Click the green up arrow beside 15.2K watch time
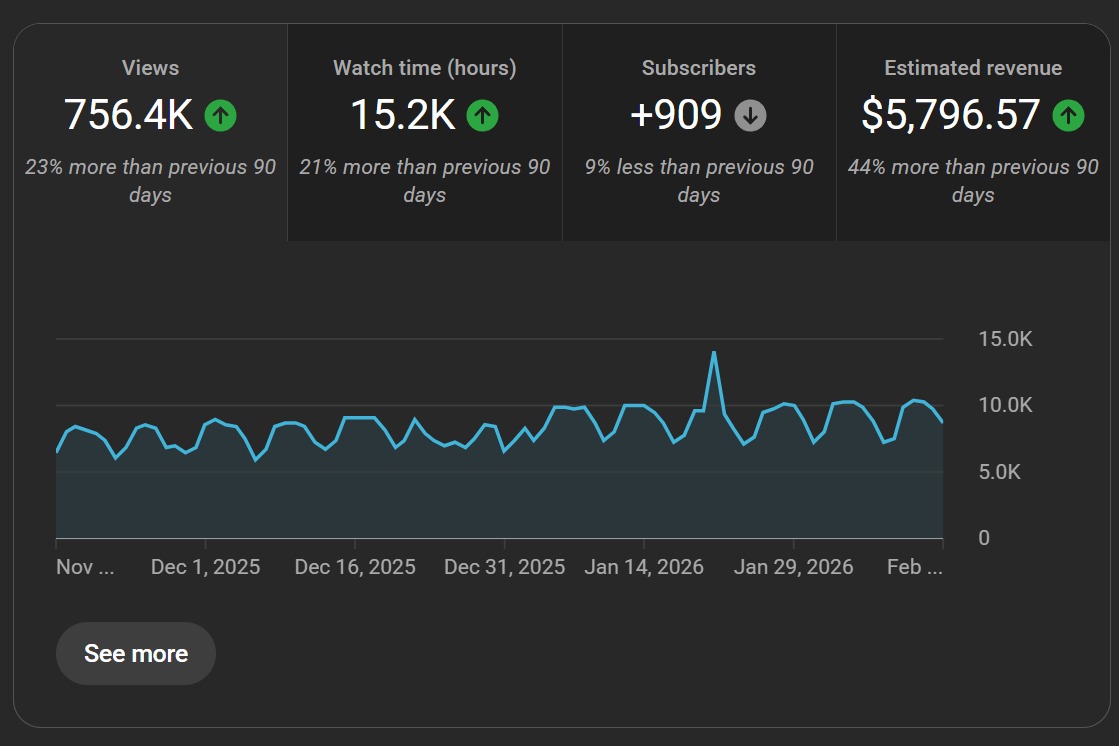This screenshot has width=1119, height=746. click(482, 116)
